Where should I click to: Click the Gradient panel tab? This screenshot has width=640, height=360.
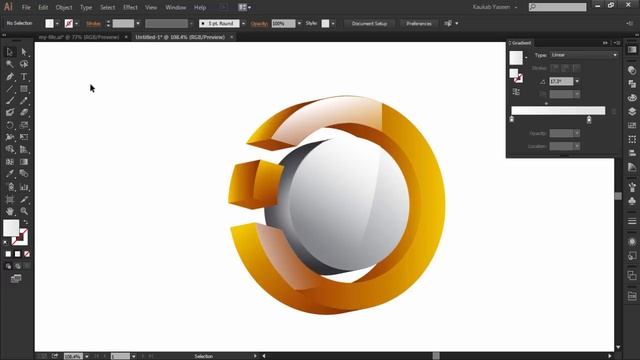521,43
